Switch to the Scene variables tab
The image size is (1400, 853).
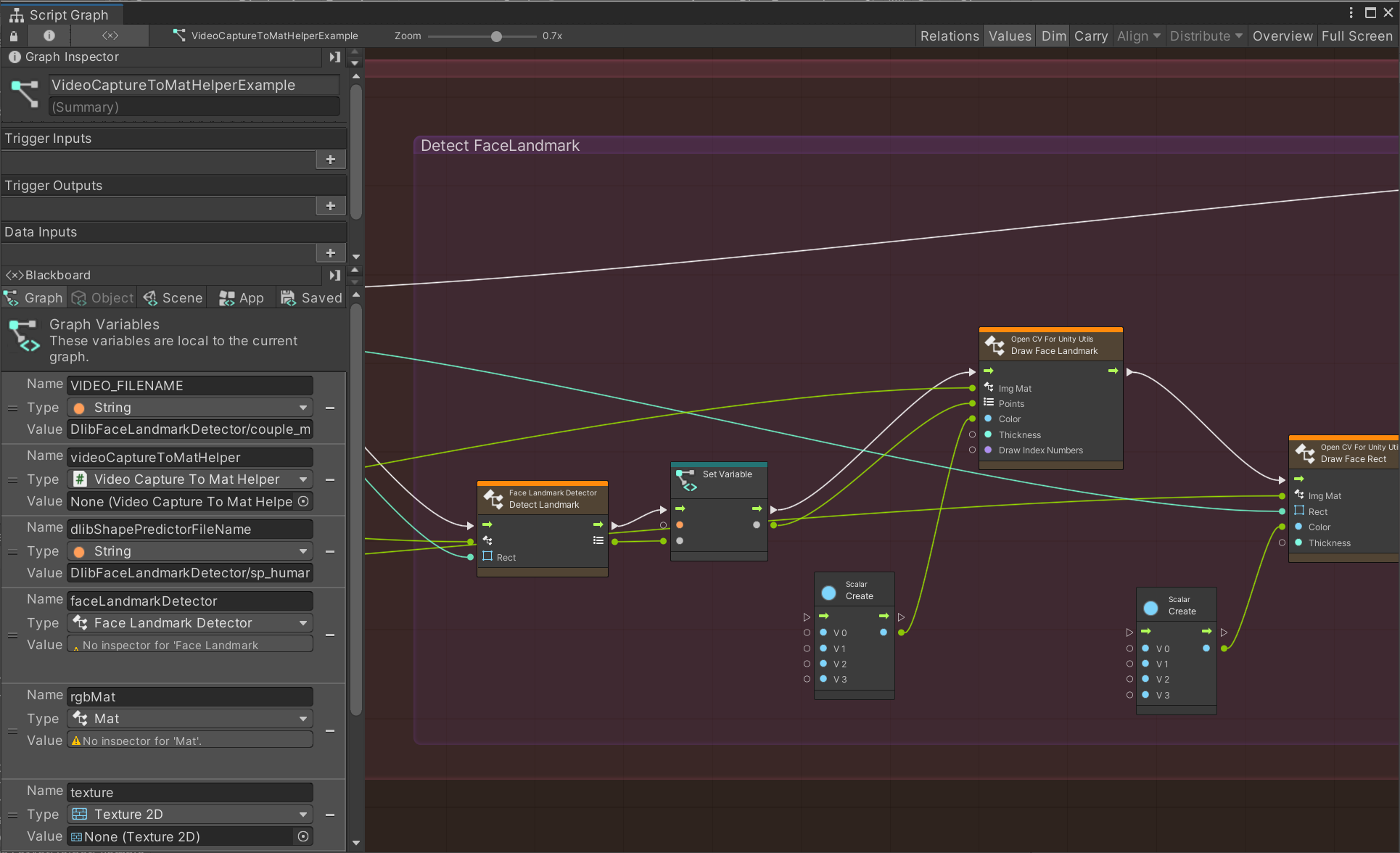[173, 298]
